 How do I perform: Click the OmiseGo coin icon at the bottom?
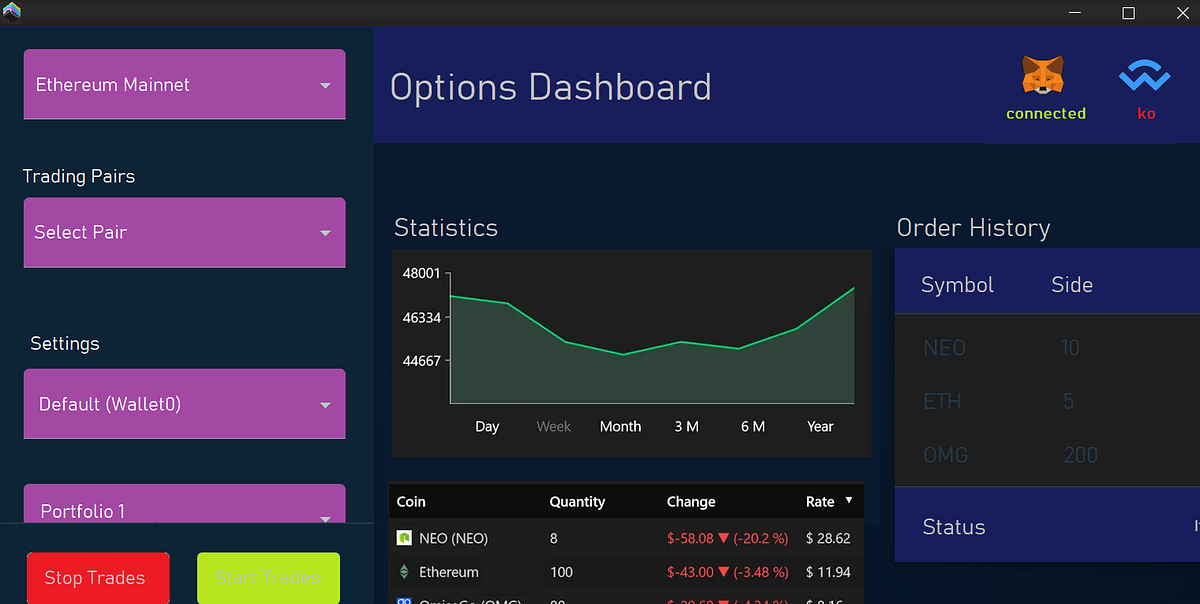point(403,600)
